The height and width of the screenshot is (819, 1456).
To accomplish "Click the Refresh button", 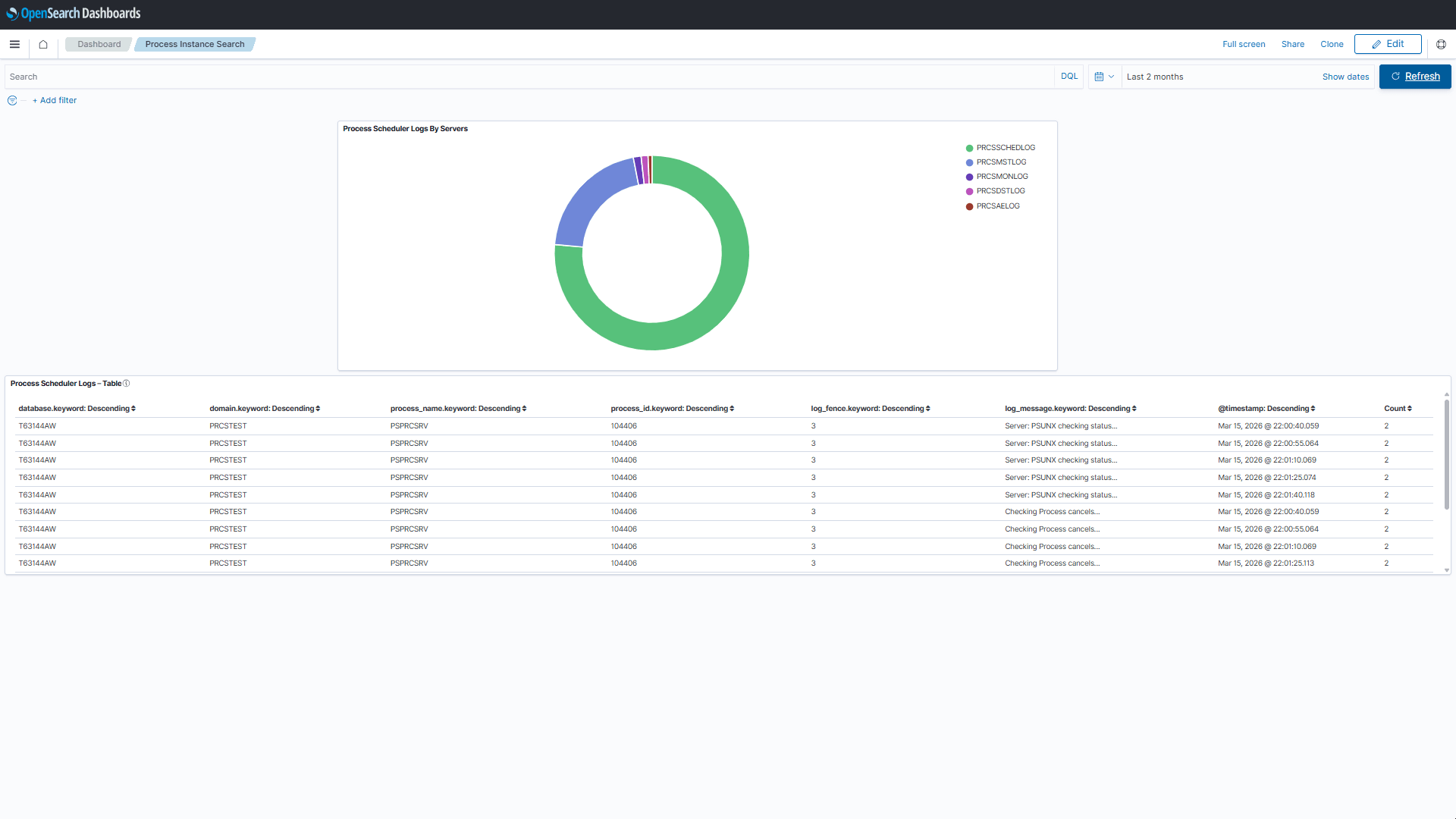I will click(1415, 77).
